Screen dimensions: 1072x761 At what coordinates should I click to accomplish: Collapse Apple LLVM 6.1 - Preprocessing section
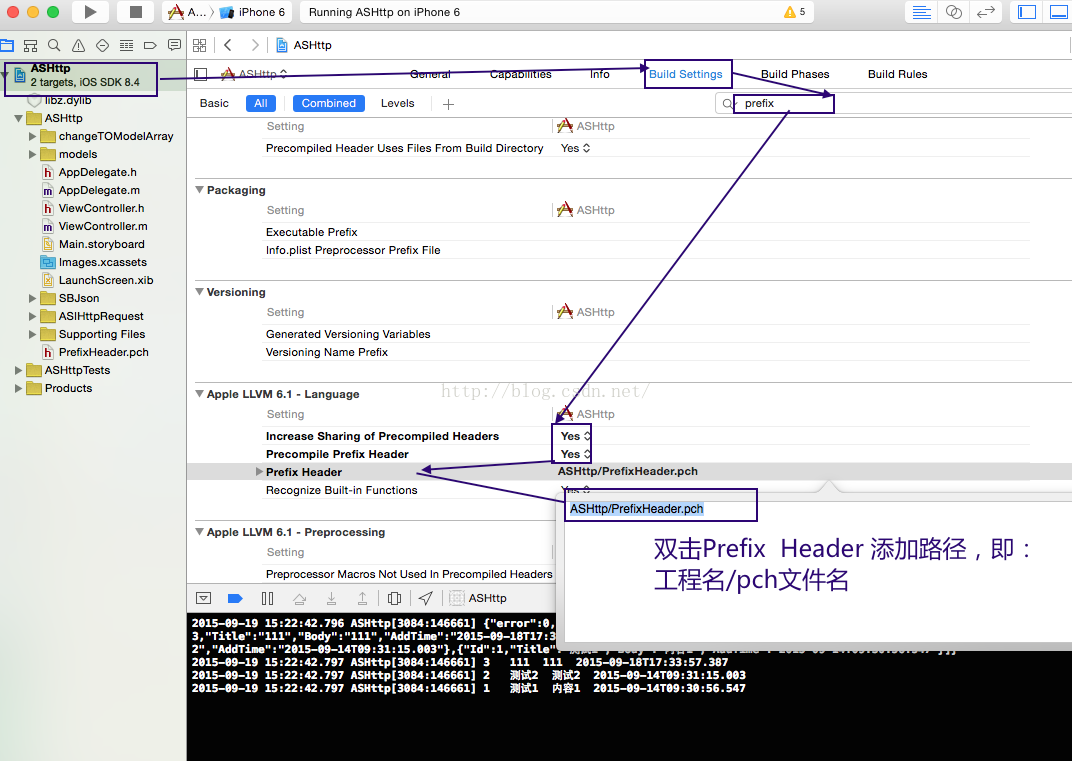200,532
